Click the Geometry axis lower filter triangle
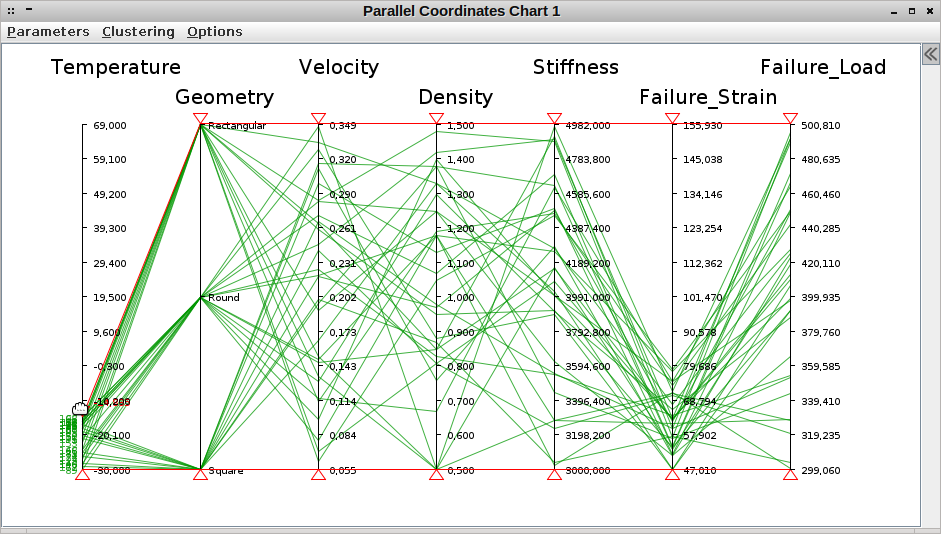Viewport: 941px width, 534px height. coord(200,475)
